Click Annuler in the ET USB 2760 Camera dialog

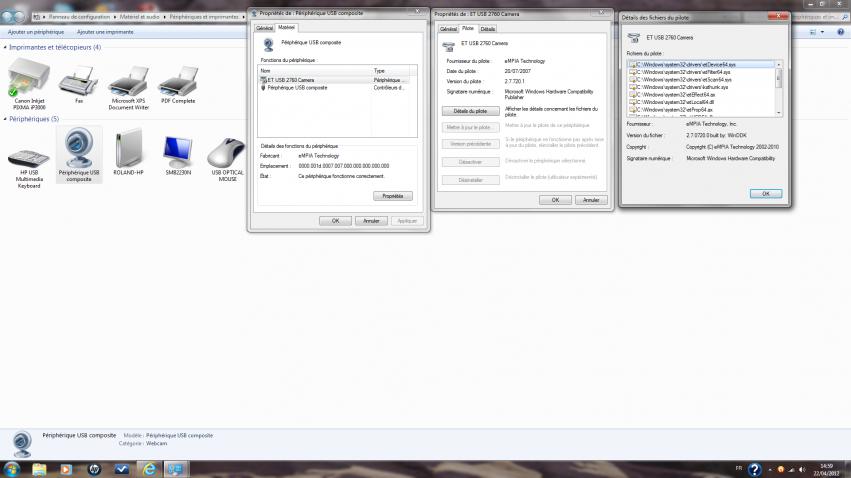coord(591,200)
